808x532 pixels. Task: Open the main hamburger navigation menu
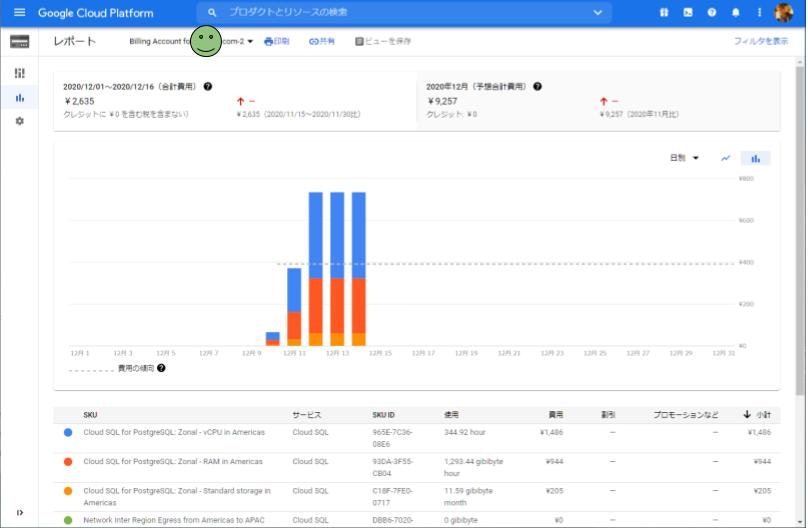tap(20, 12)
